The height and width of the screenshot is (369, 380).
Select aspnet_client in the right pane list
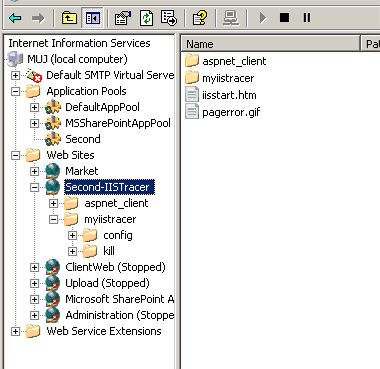pyautogui.click(x=234, y=61)
